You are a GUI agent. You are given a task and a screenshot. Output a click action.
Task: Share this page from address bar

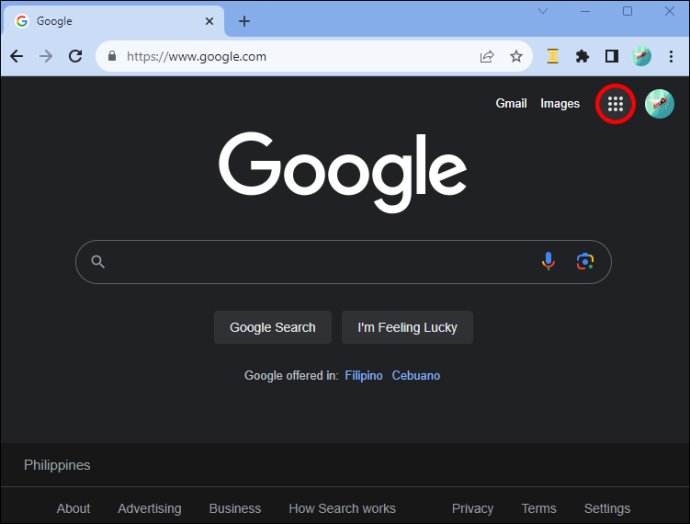point(487,56)
